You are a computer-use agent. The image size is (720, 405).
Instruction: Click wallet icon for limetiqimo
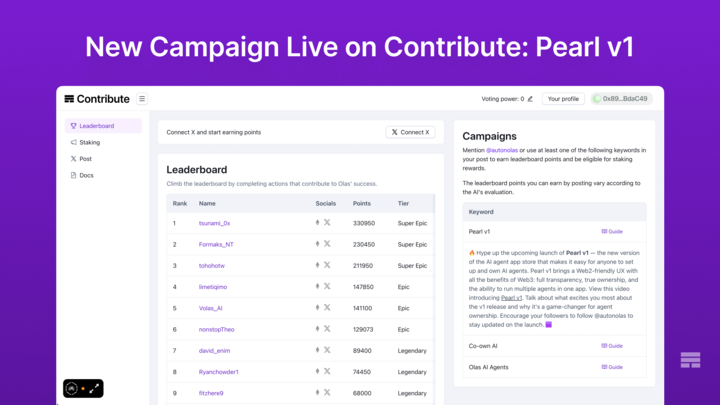point(317,286)
